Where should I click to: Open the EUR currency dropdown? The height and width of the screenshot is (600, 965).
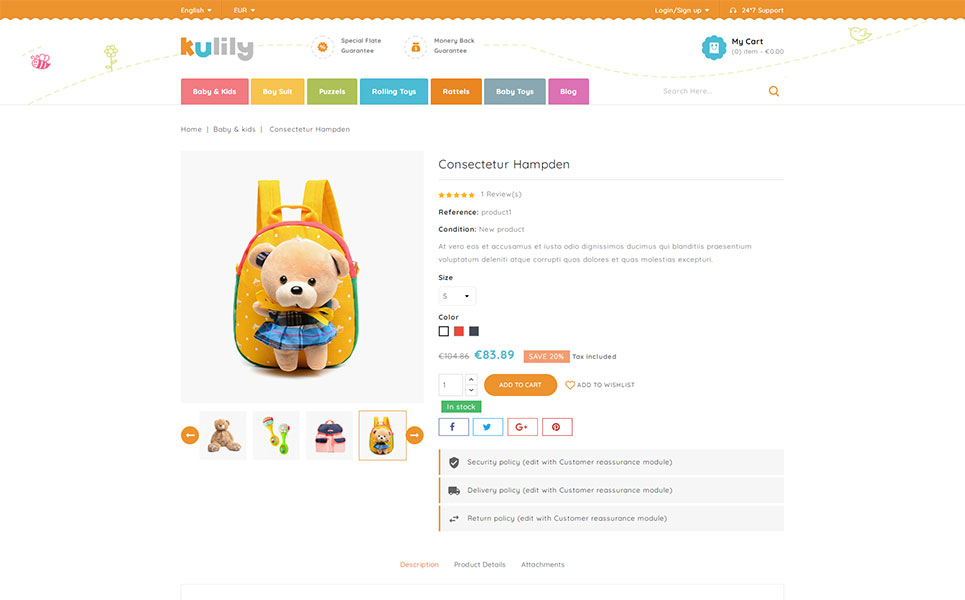(x=244, y=10)
